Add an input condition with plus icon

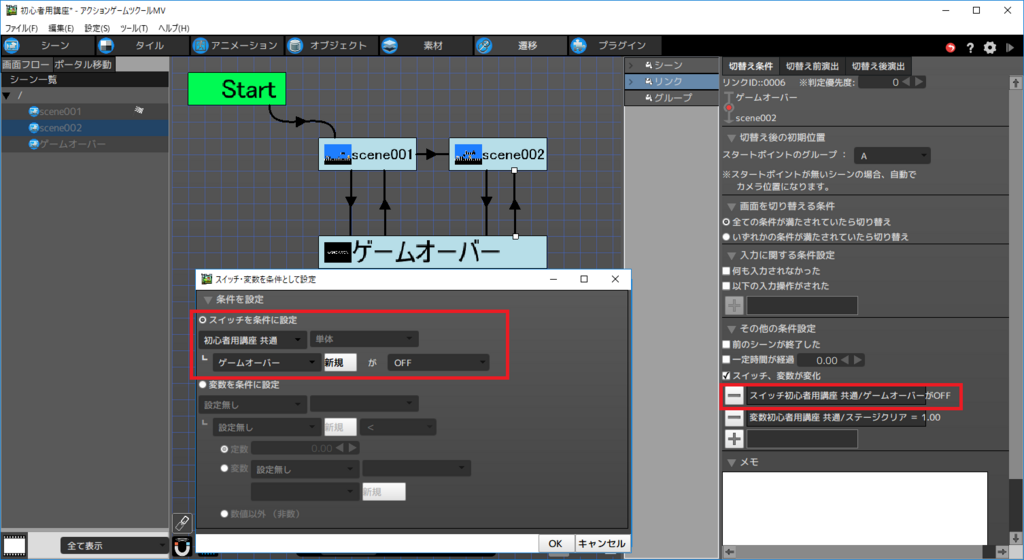coord(734,305)
